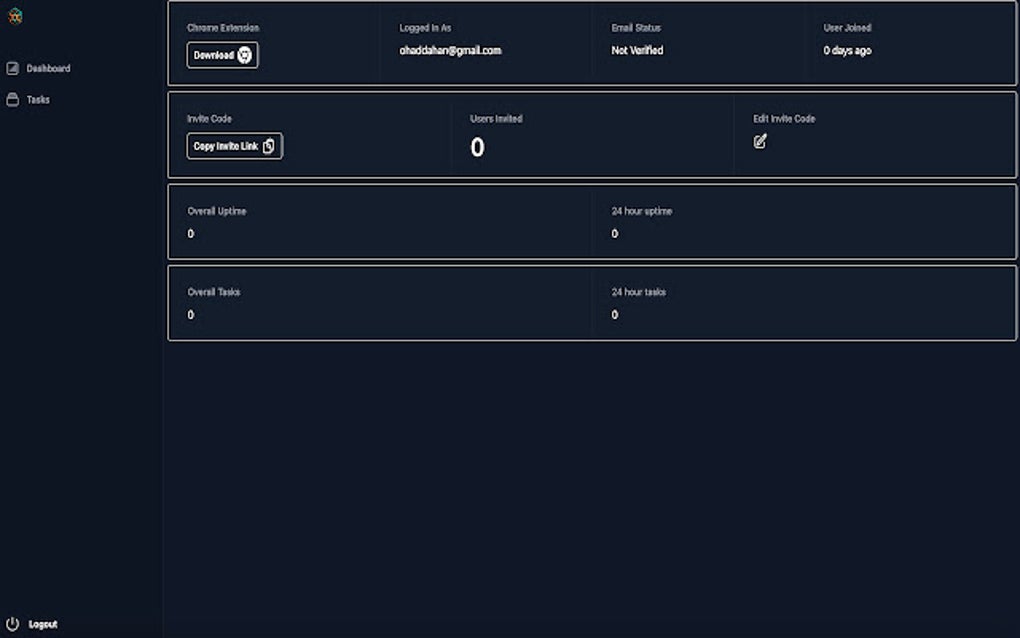Screen dimensions: 1020x638
Task: Click the Overall Tasks stat card
Action: click(380, 305)
